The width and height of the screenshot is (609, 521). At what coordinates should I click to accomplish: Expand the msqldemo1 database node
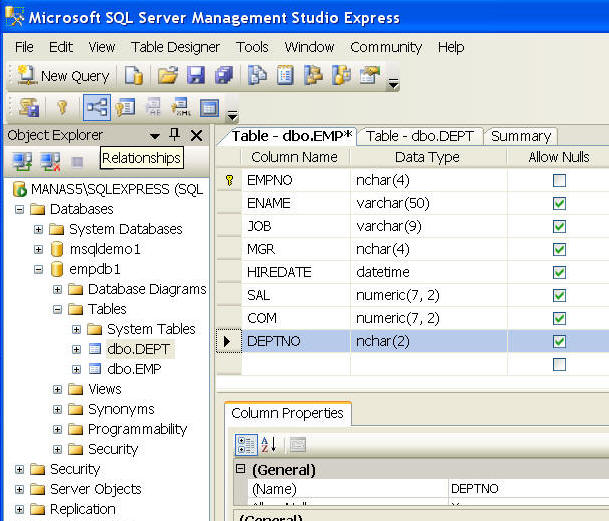click(x=38, y=249)
